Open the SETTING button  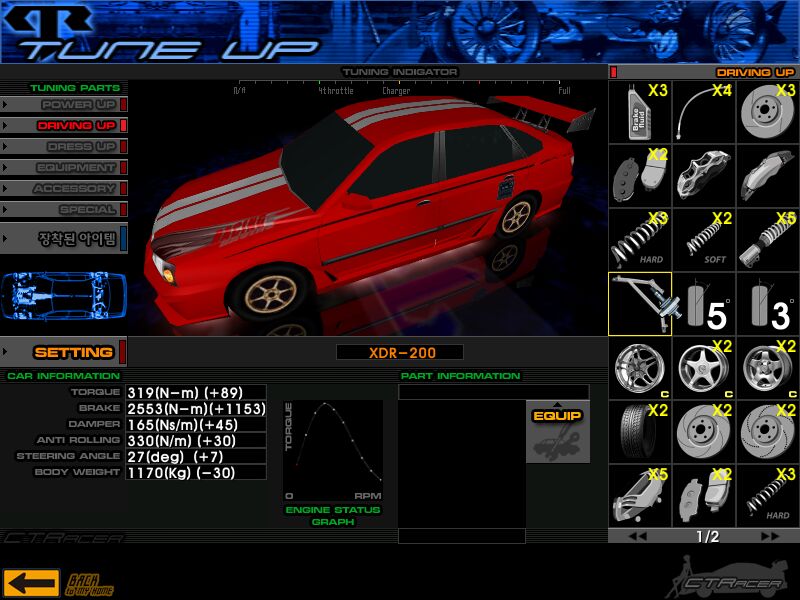tap(73, 352)
